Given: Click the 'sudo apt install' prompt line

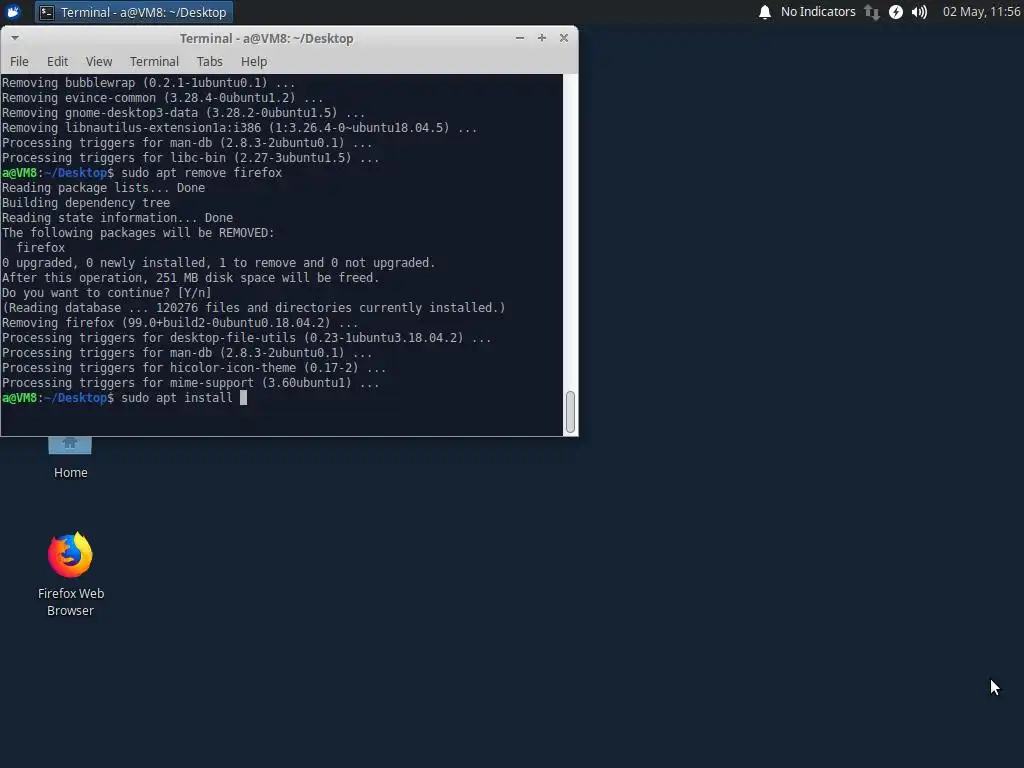Looking at the screenshot, I should point(124,398).
